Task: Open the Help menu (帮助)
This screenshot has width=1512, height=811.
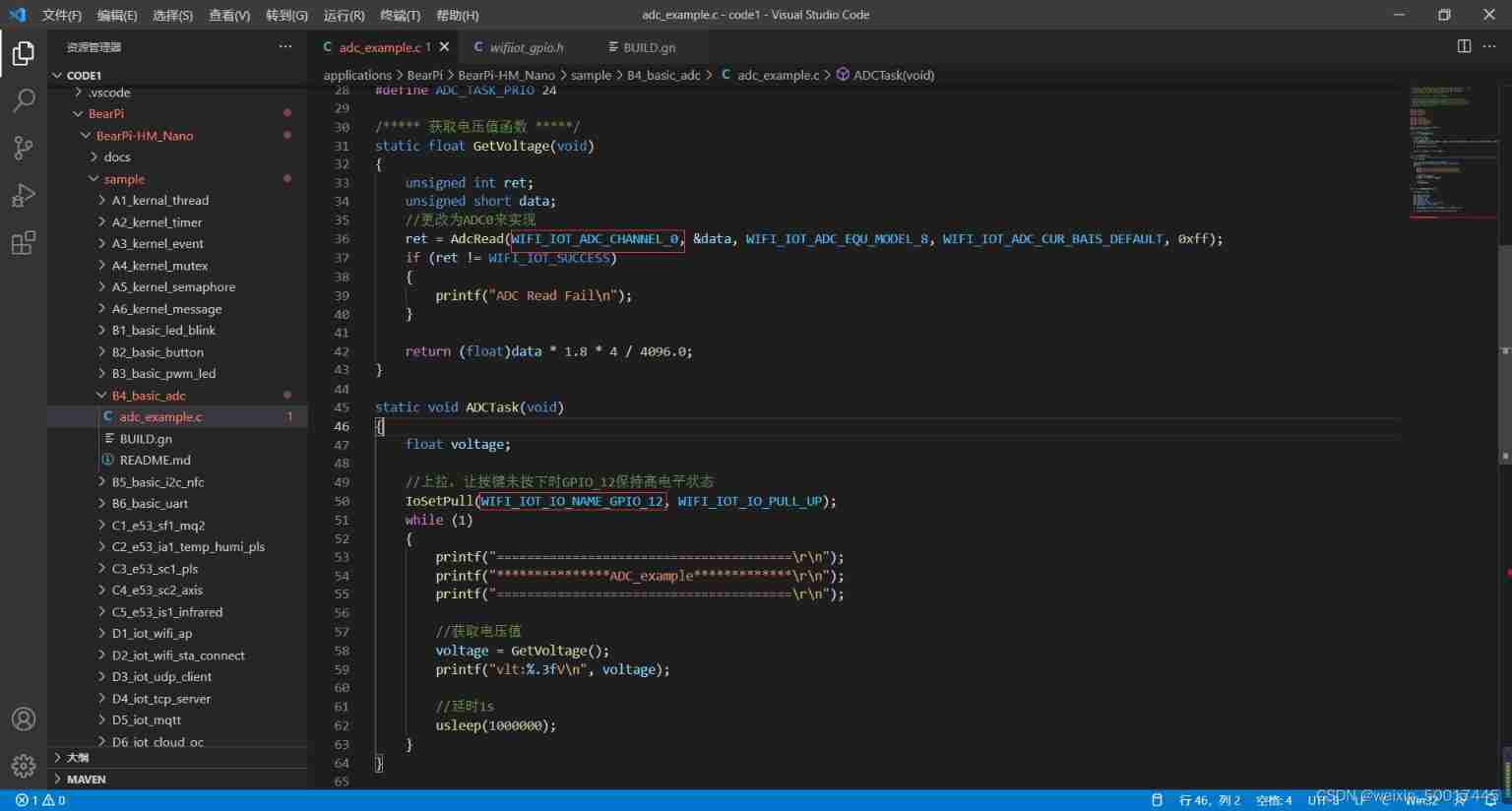Action: coord(457,15)
